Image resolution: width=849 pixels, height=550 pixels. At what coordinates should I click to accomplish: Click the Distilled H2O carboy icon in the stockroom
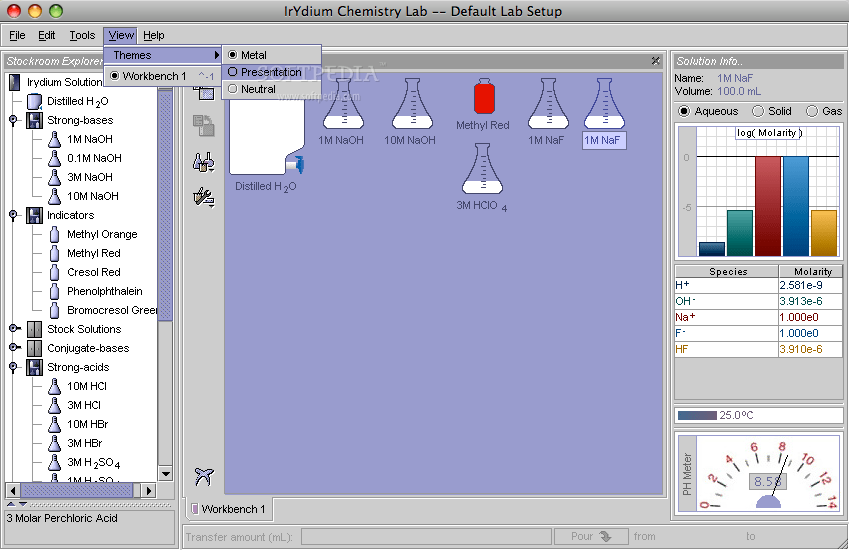[35, 101]
